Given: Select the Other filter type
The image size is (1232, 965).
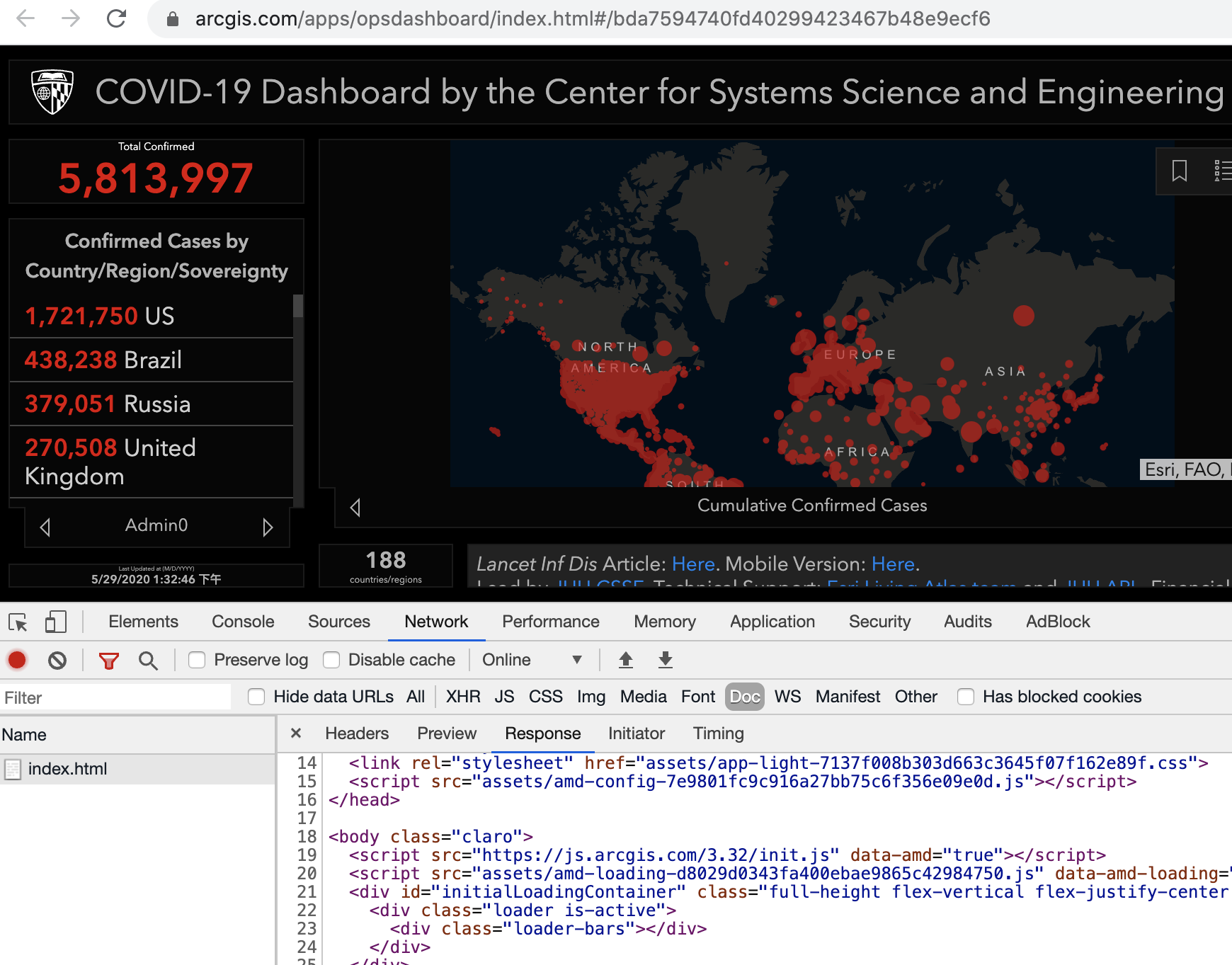Looking at the screenshot, I should 916,697.
